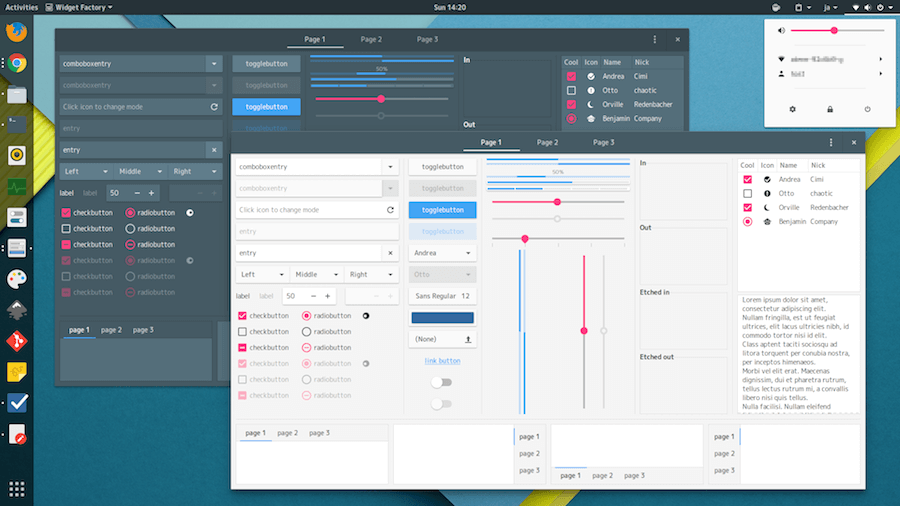Click pink horizontal slider knob in light window
Image resolution: width=900 pixels, height=506 pixels.
pos(557,202)
